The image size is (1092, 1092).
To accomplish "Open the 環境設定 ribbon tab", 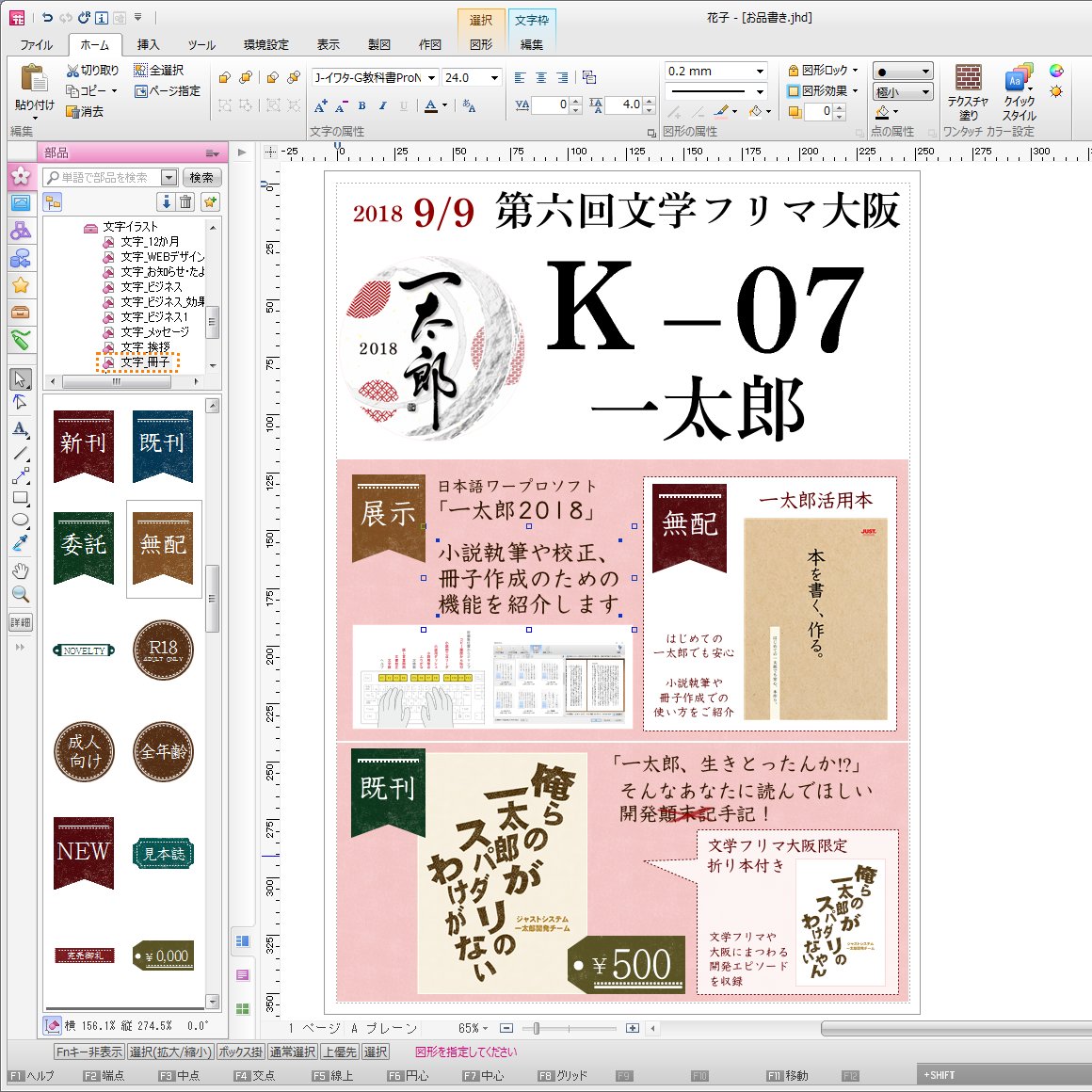I will tap(266, 44).
